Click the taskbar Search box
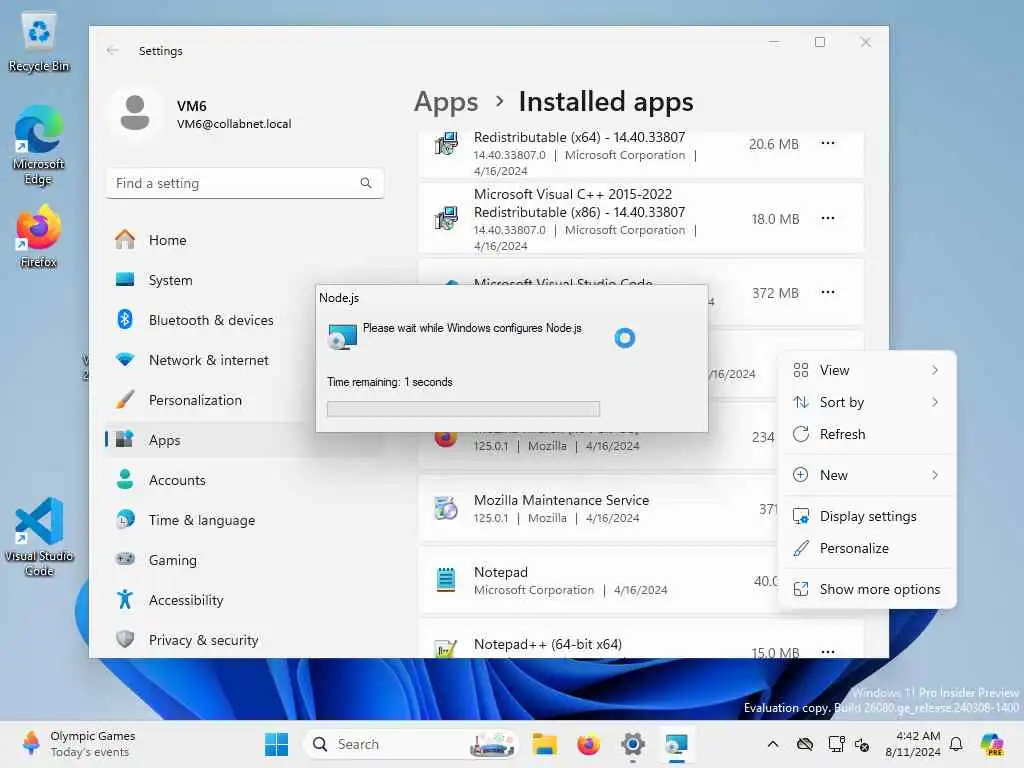The width and height of the screenshot is (1024, 768). point(410,744)
